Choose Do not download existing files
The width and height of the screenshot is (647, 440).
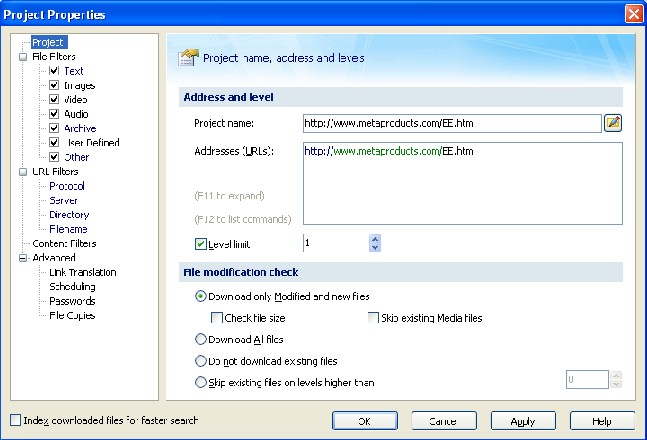[x=201, y=360]
